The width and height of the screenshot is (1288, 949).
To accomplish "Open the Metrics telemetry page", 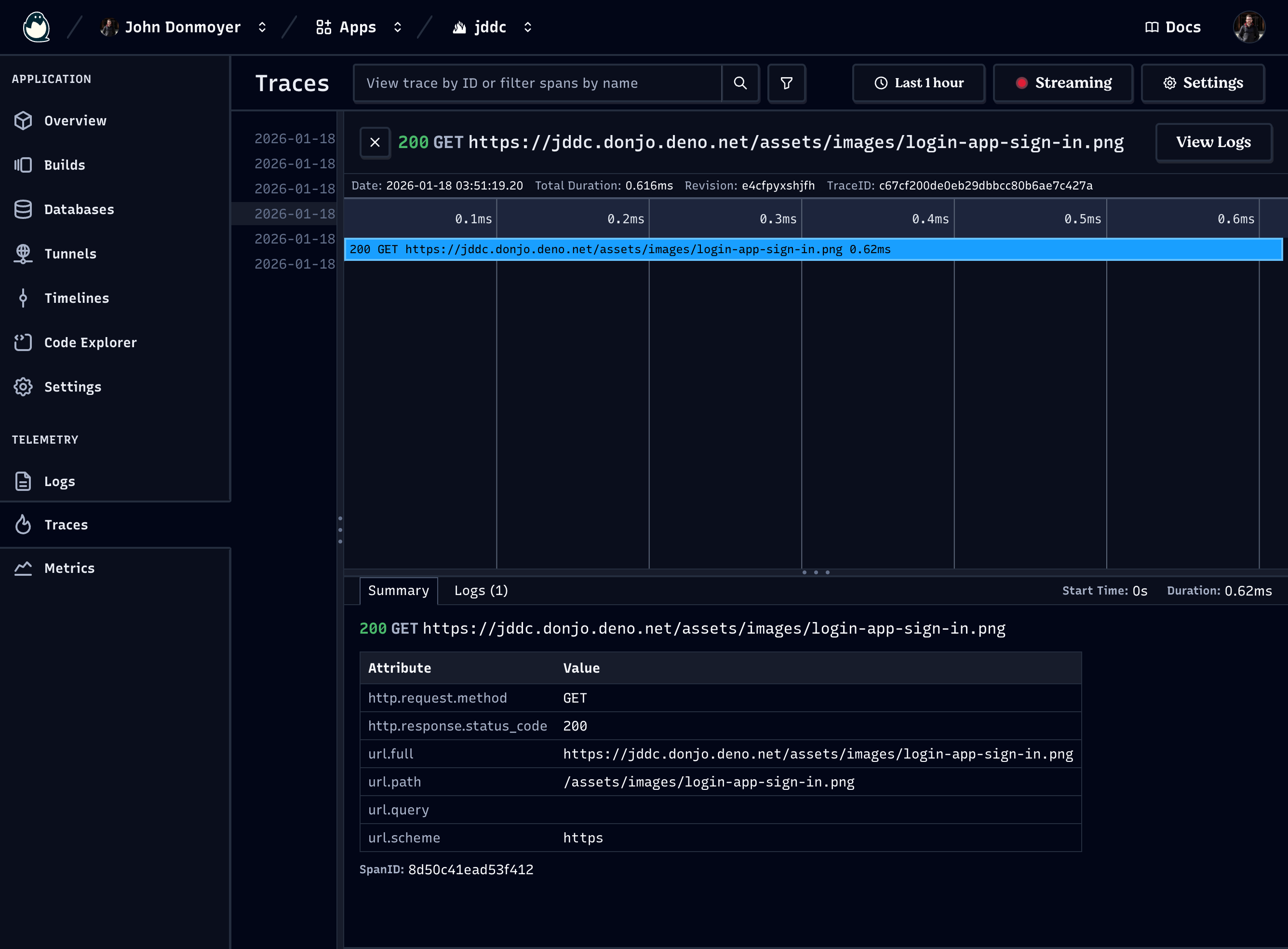I will coord(69,568).
